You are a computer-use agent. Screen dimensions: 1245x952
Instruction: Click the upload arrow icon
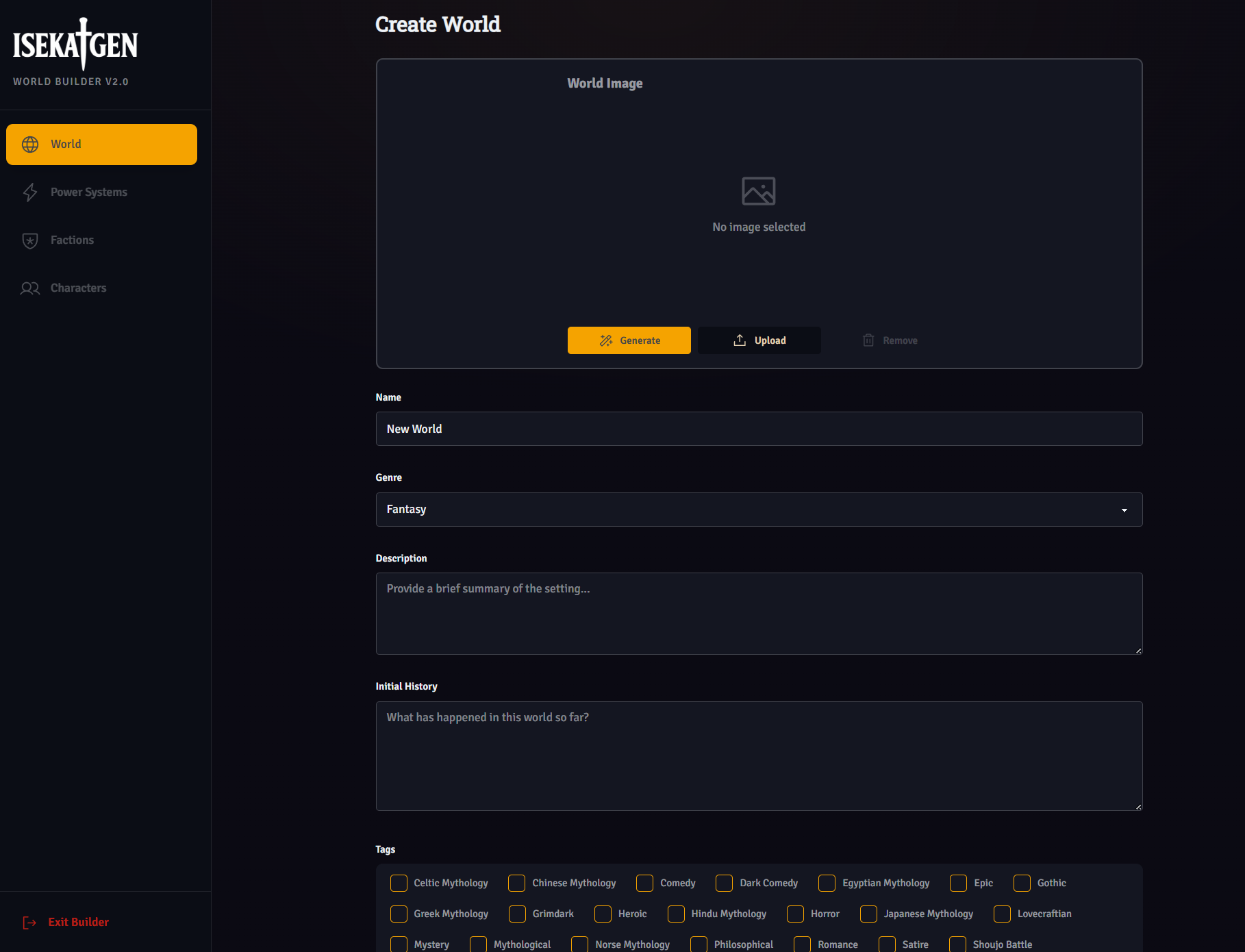(740, 340)
